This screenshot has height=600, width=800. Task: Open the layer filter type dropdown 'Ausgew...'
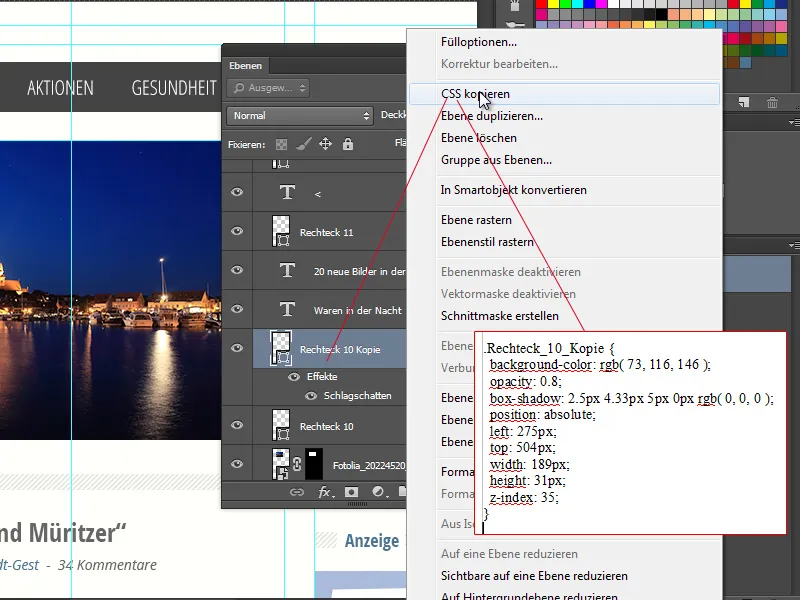[x=268, y=88]
